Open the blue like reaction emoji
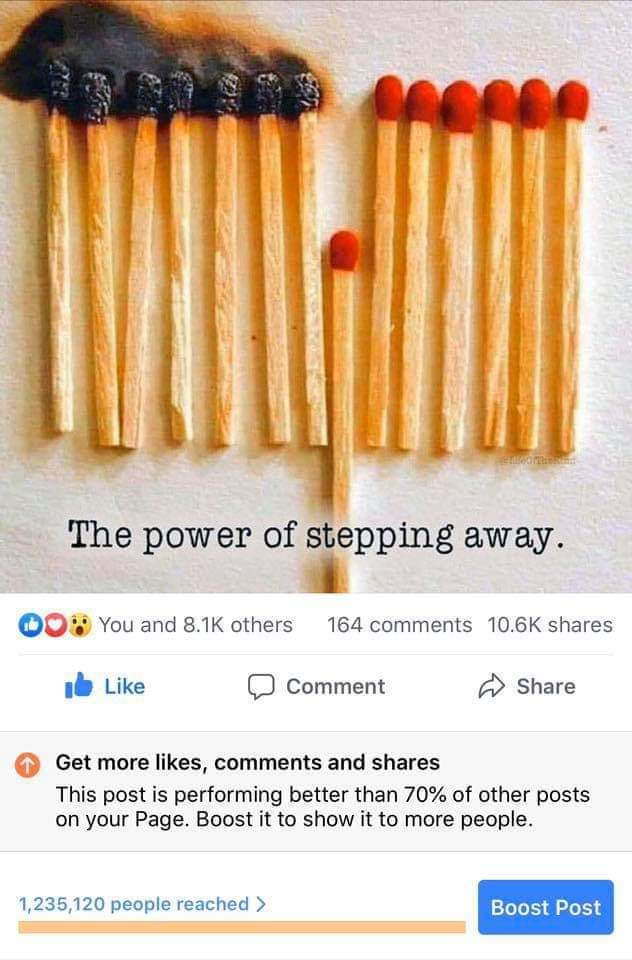This screenshot has width=632, height=960. tap(29, 625)
